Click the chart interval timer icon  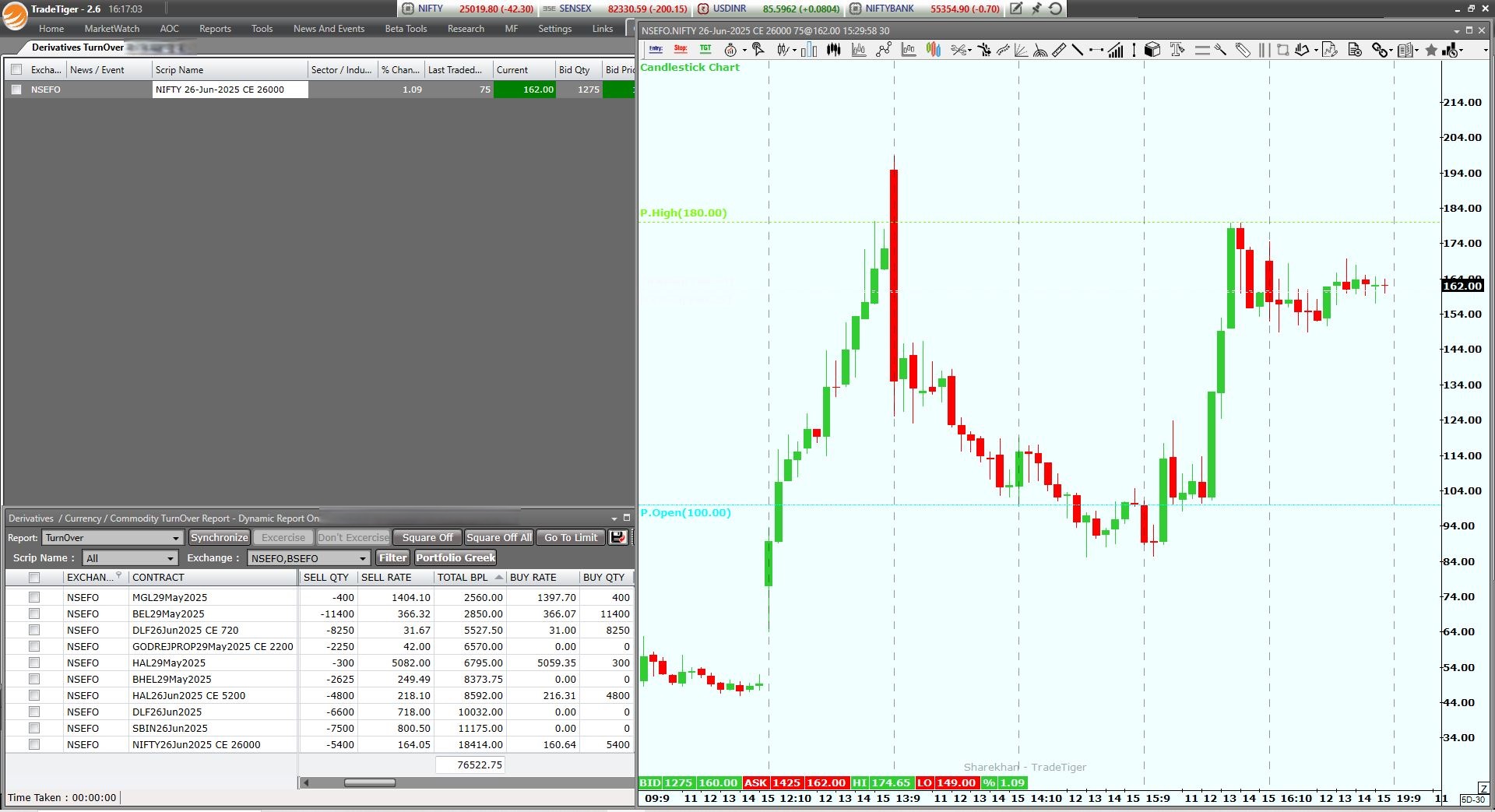[x=730, y=50]
